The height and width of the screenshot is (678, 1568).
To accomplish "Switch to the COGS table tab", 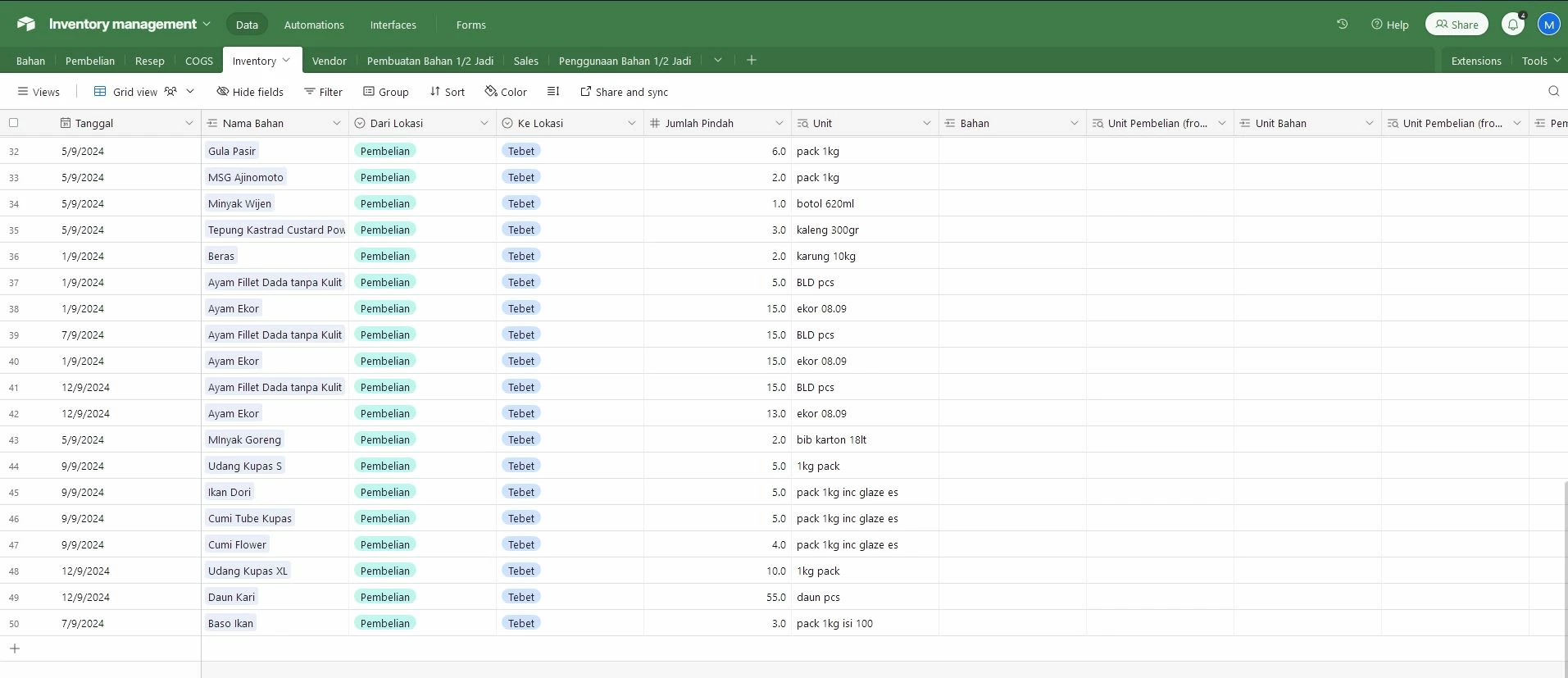I will click(x=199, y=61).
